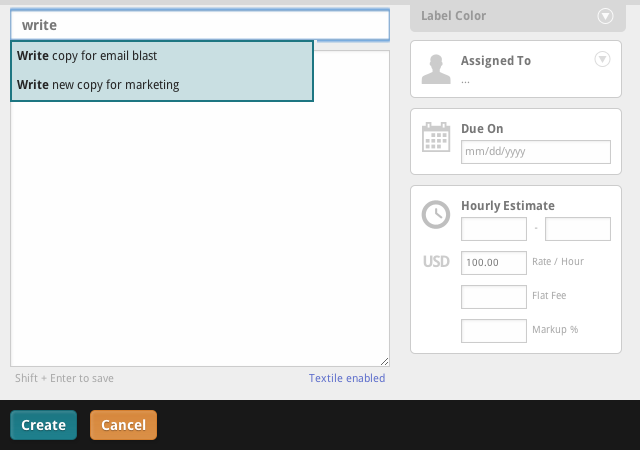This screenshot has height=450, width=640.
Task: Click the Assigned To person icon
Action: point(436,69)
